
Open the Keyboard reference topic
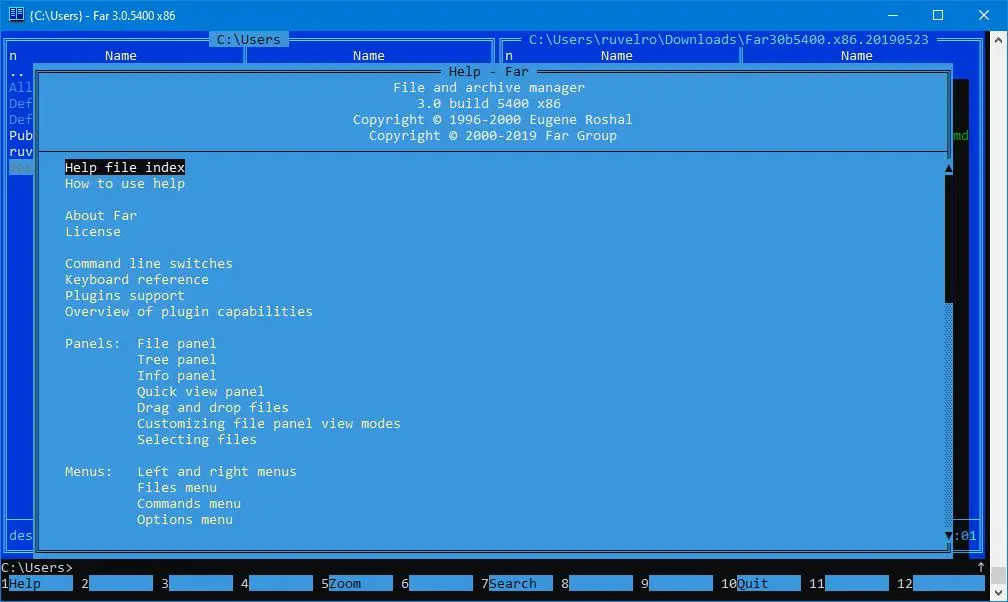137,280
